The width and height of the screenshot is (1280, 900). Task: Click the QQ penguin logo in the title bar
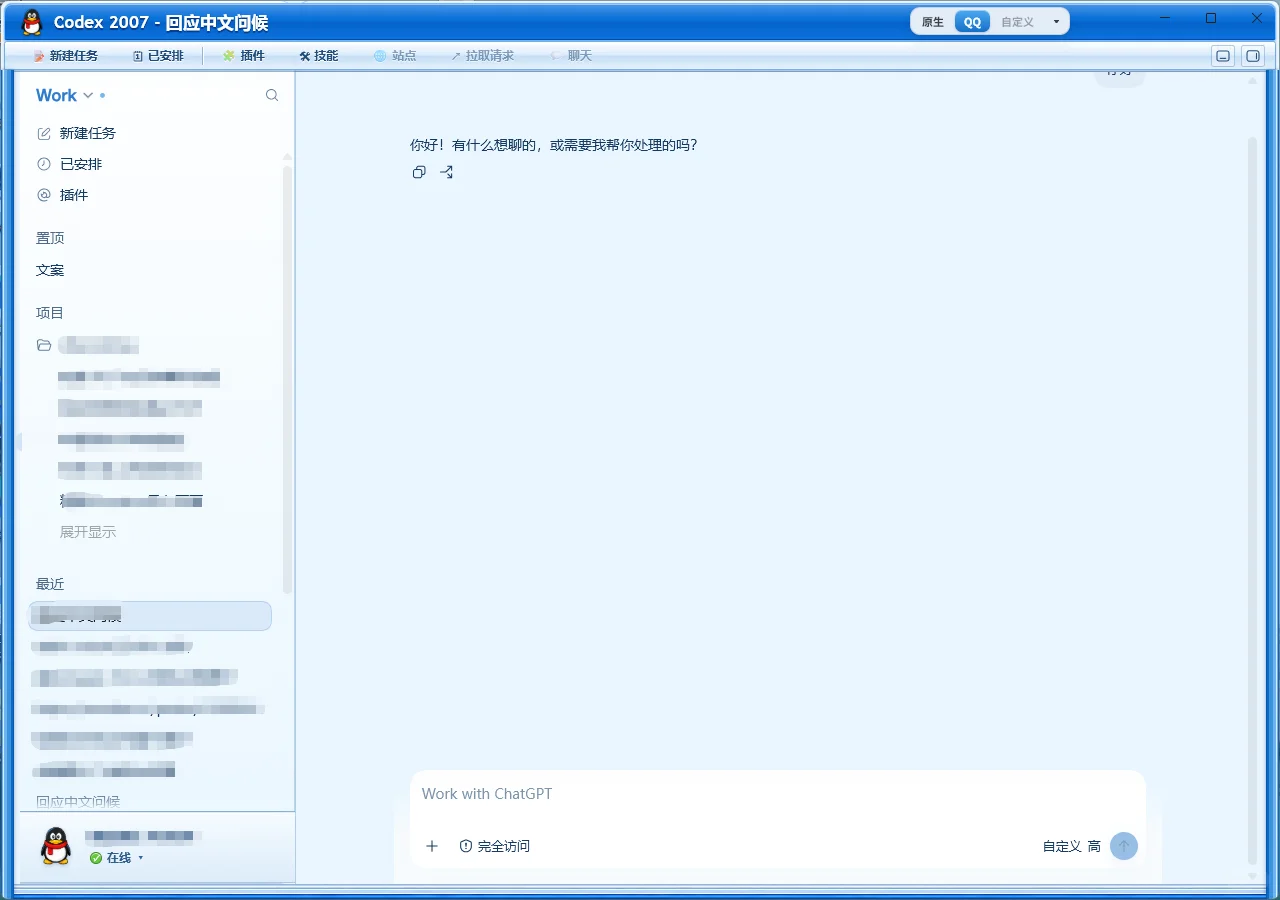[32, 22]
